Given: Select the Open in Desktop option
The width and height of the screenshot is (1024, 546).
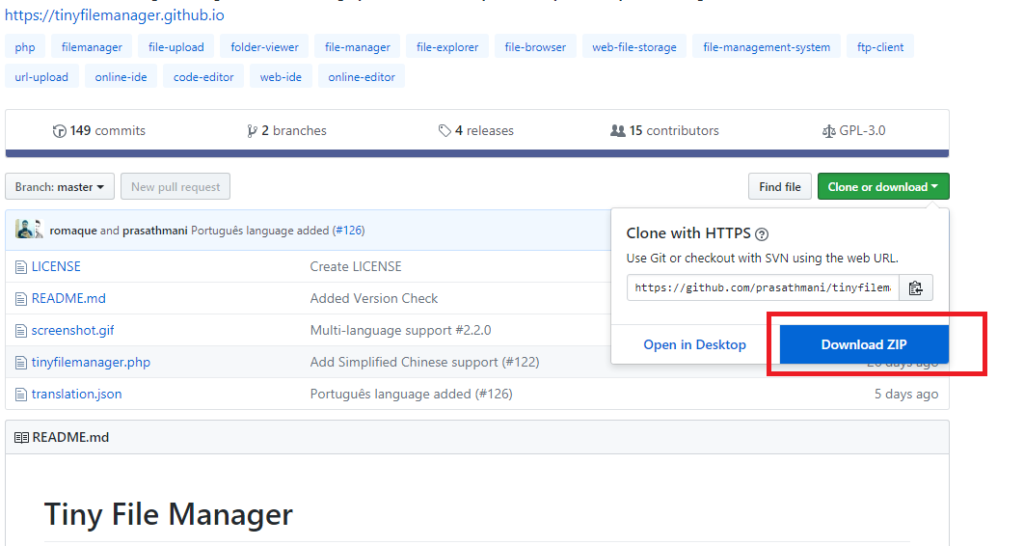Looking at the screenshot, I should (694, 344).
